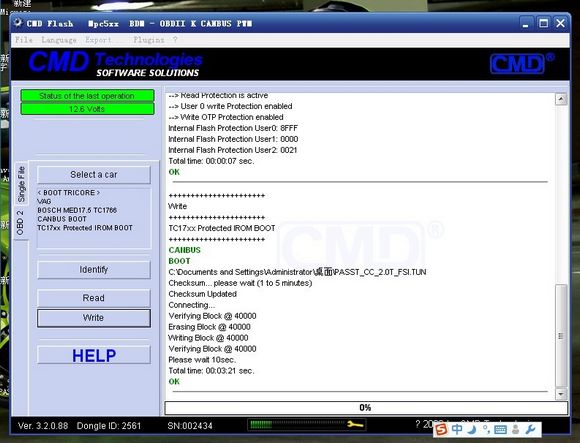The image size is (580, 443).
Task: Open the Plugins menu
Action: (149, 40)
